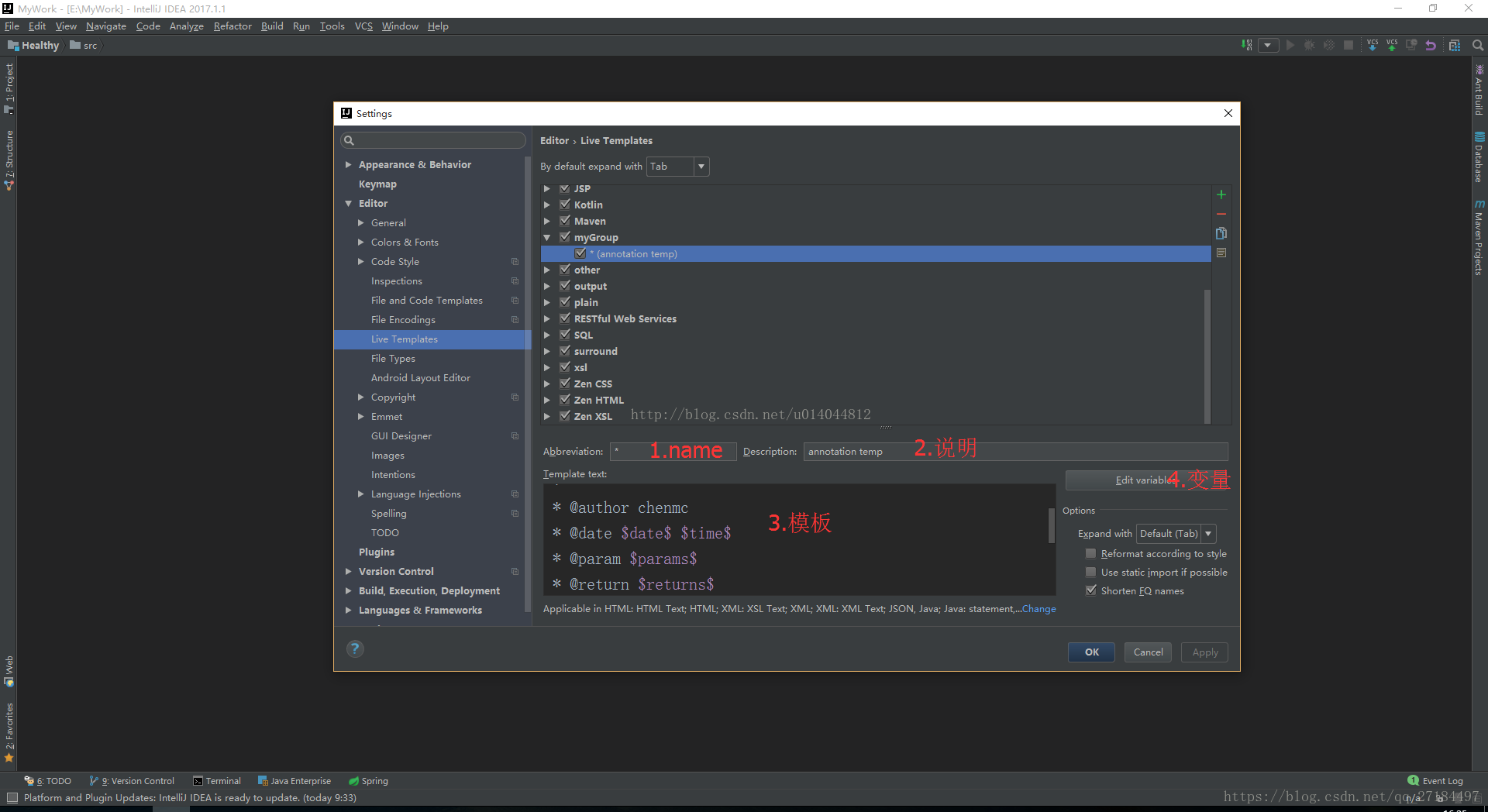This screenshot has height=812, width=1488.
Task: Expand the Version Control settings node
Action: (x=349, y=572)
